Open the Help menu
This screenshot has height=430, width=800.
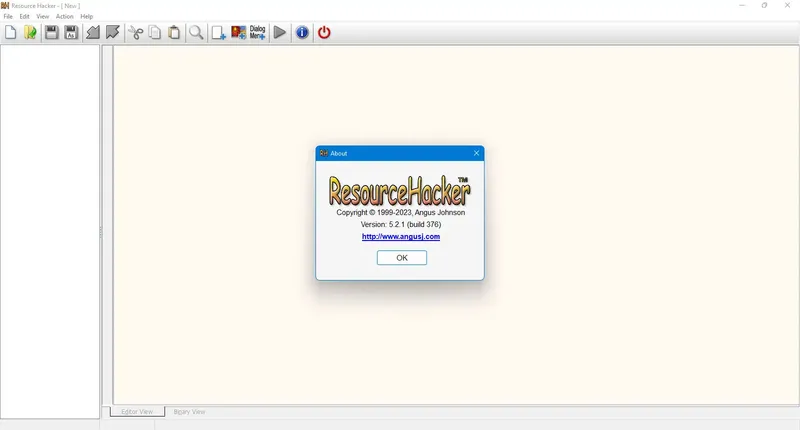[87, 16]
